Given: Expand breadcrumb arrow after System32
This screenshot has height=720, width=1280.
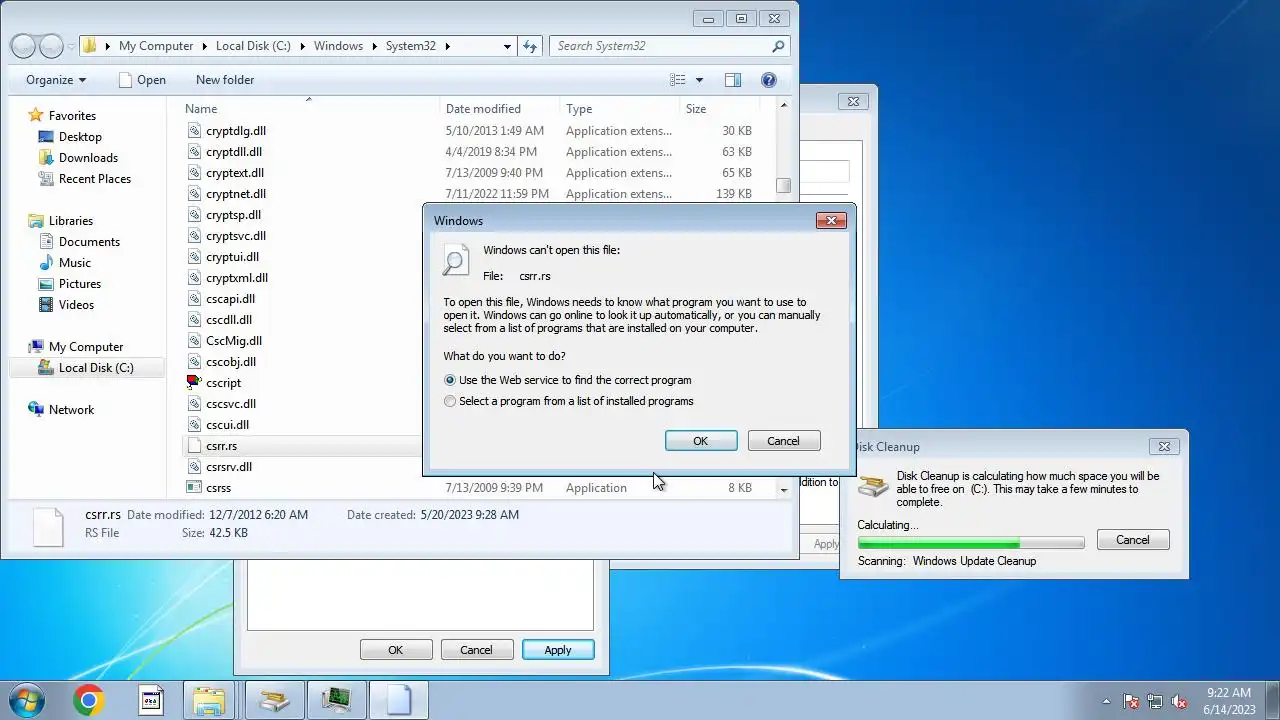Looking at the screenshot, I should click(x=448, y=46).
